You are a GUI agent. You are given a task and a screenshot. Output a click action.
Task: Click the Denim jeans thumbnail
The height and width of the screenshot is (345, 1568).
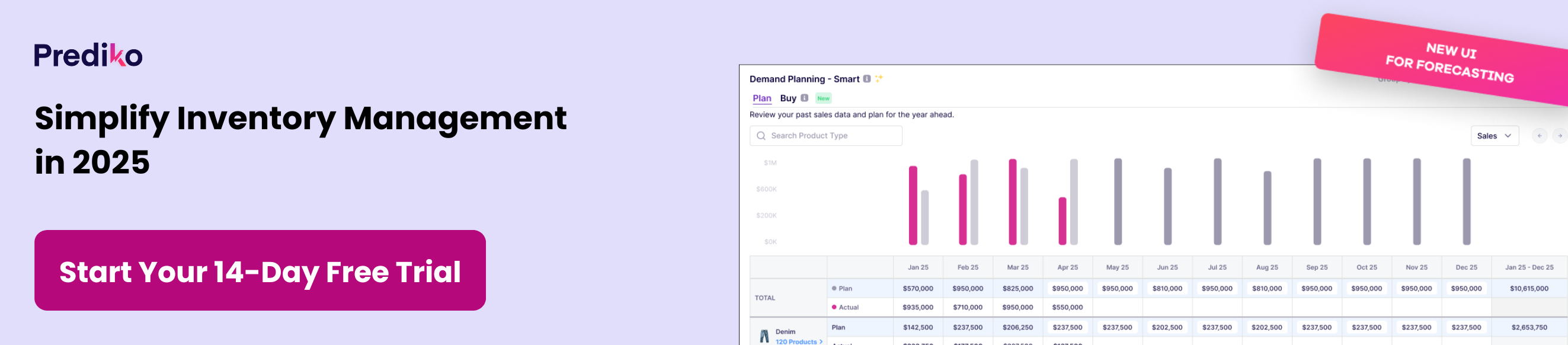click(x=764, y=337)
